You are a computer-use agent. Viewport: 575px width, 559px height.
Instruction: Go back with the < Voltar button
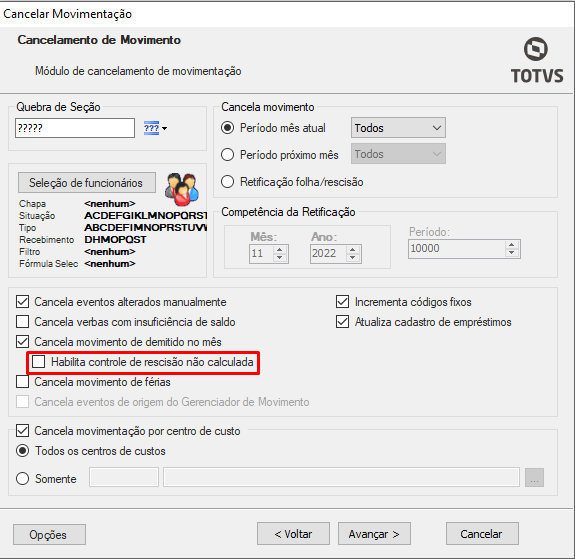tap(293, 534)
